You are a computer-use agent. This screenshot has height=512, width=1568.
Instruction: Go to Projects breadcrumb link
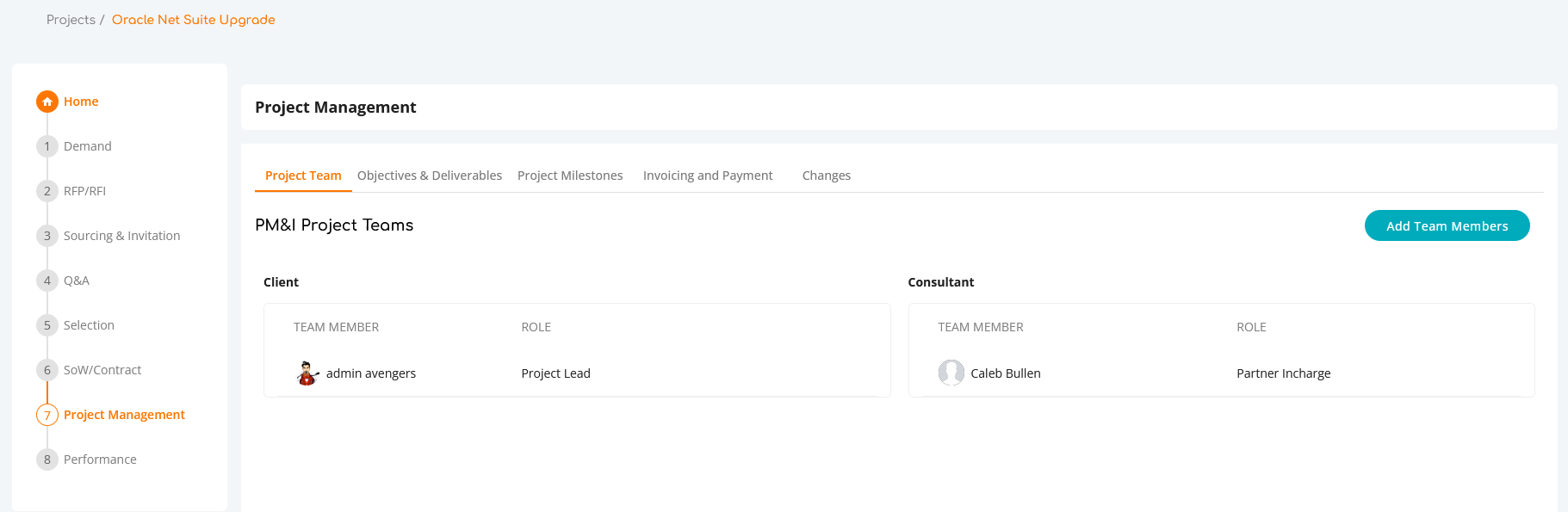pos(71,20)
